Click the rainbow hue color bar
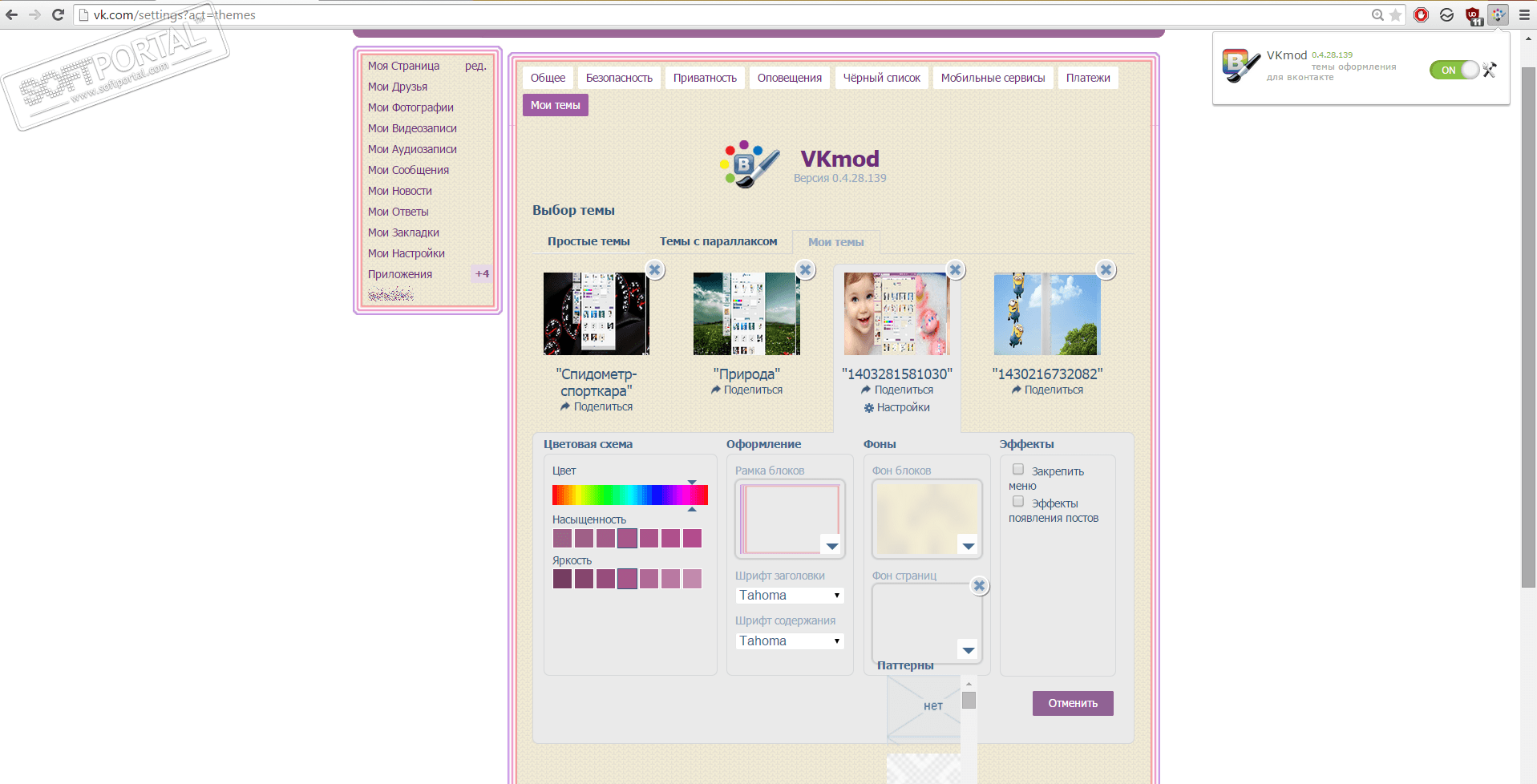 tap(630, 495)
